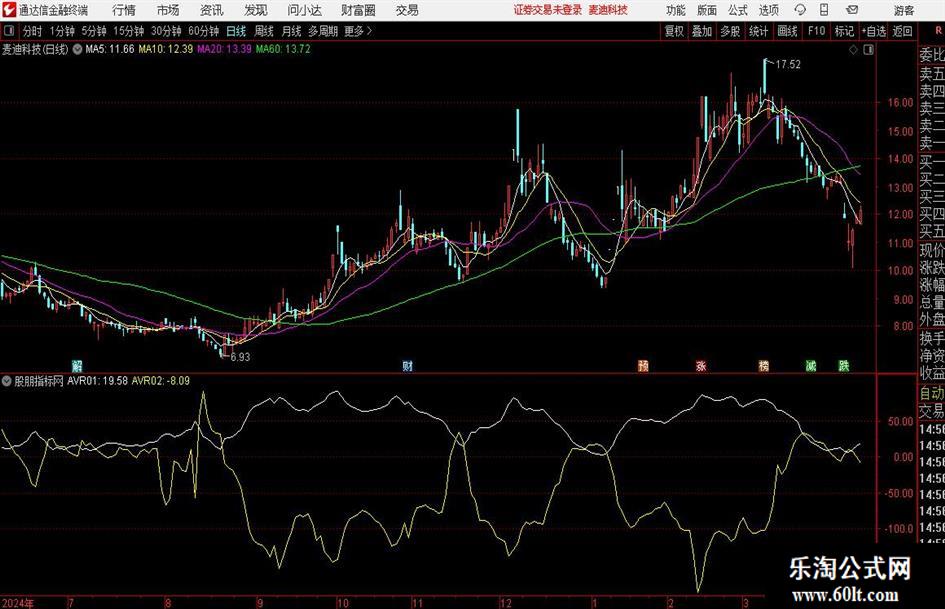Open the mobile phone icon in top bar
The width and height of the screenshot is (945, 609).
pos(824,10)
